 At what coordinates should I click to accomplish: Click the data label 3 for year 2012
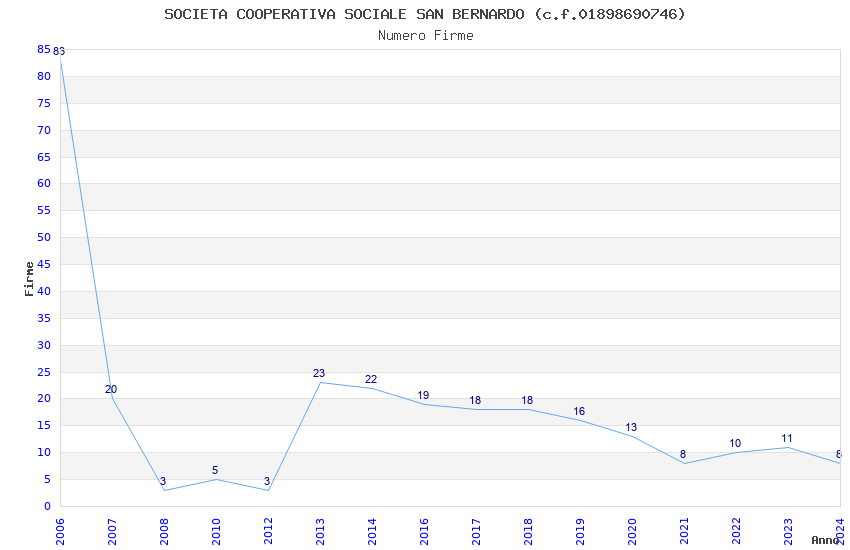tap(267, 481)
